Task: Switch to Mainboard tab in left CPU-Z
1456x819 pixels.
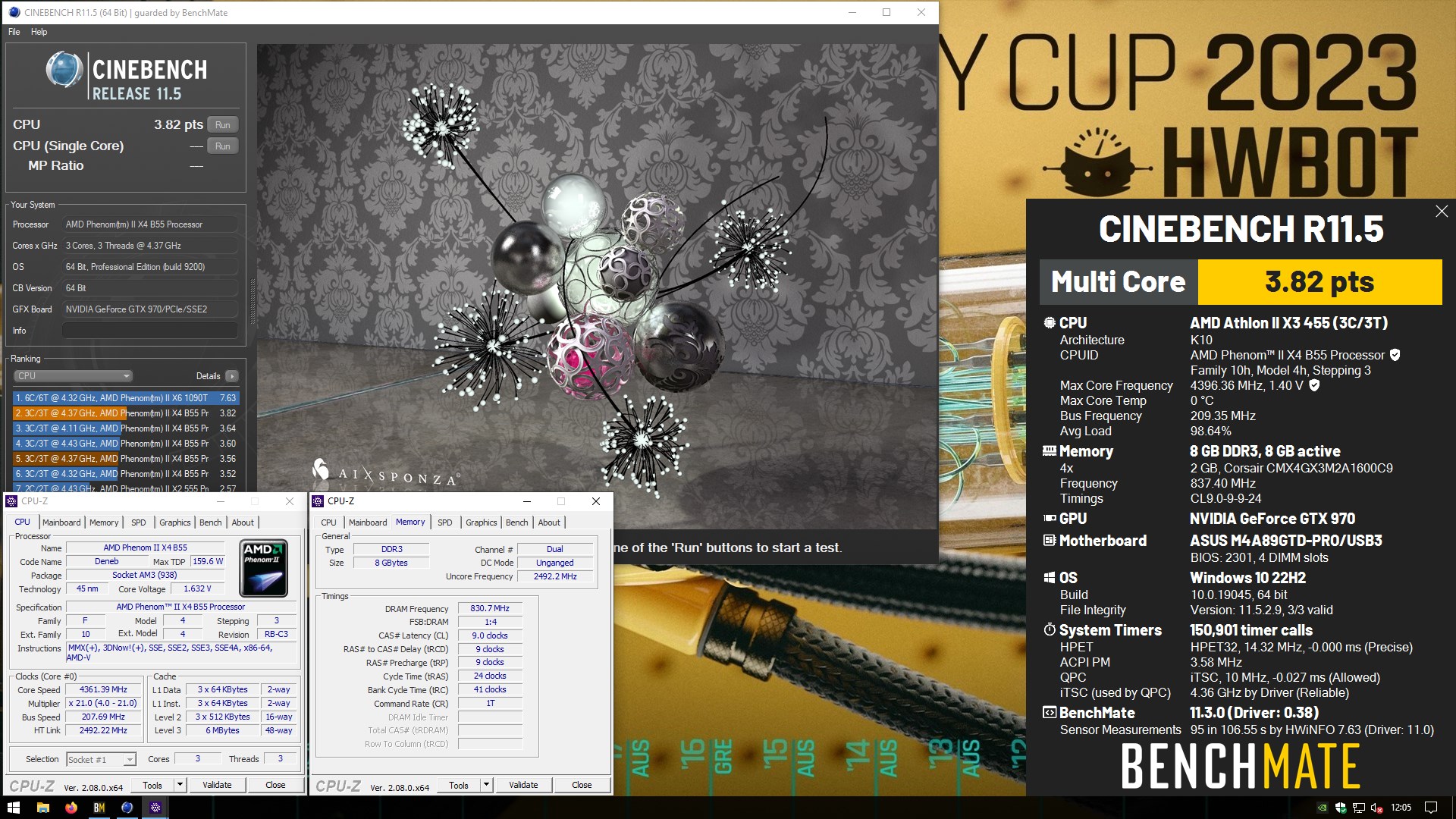Action: (61, 522)
